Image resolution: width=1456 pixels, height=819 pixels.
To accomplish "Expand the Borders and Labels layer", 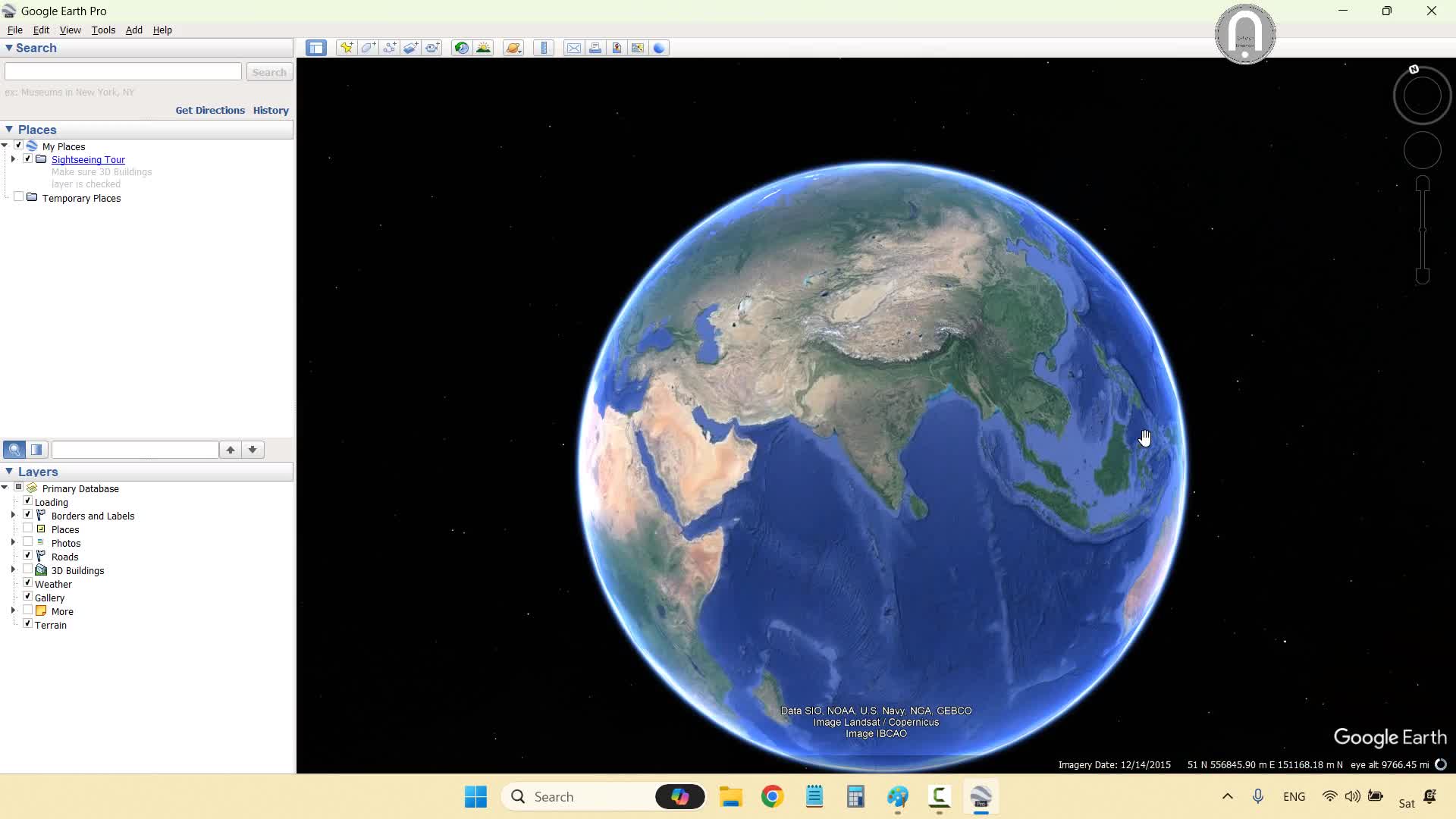I will [x=13, y=516].
